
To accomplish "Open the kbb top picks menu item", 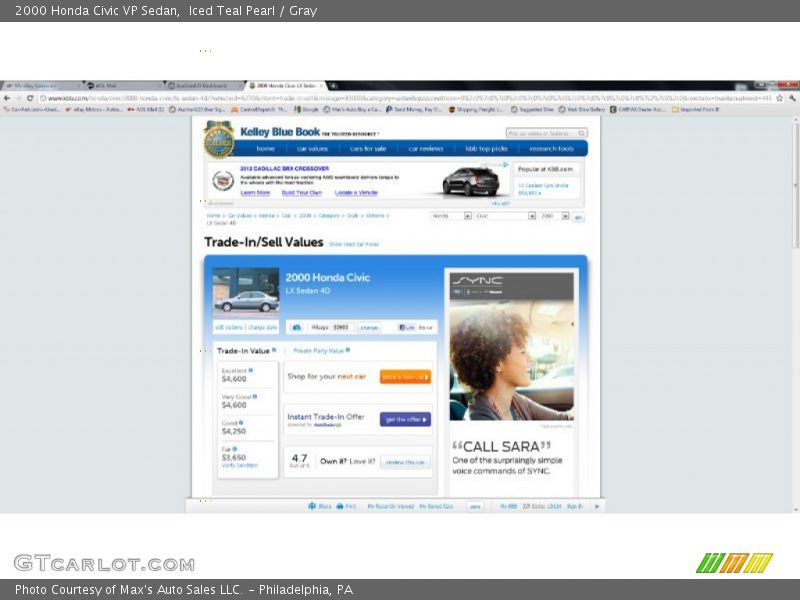I will [486, 148].
